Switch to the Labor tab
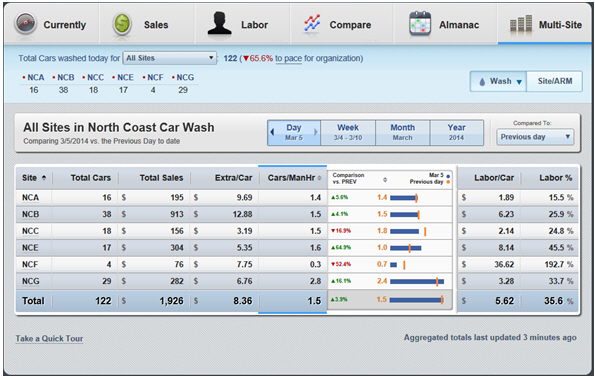Viewport: 595px width, 378px height. [x=243, y=24]
